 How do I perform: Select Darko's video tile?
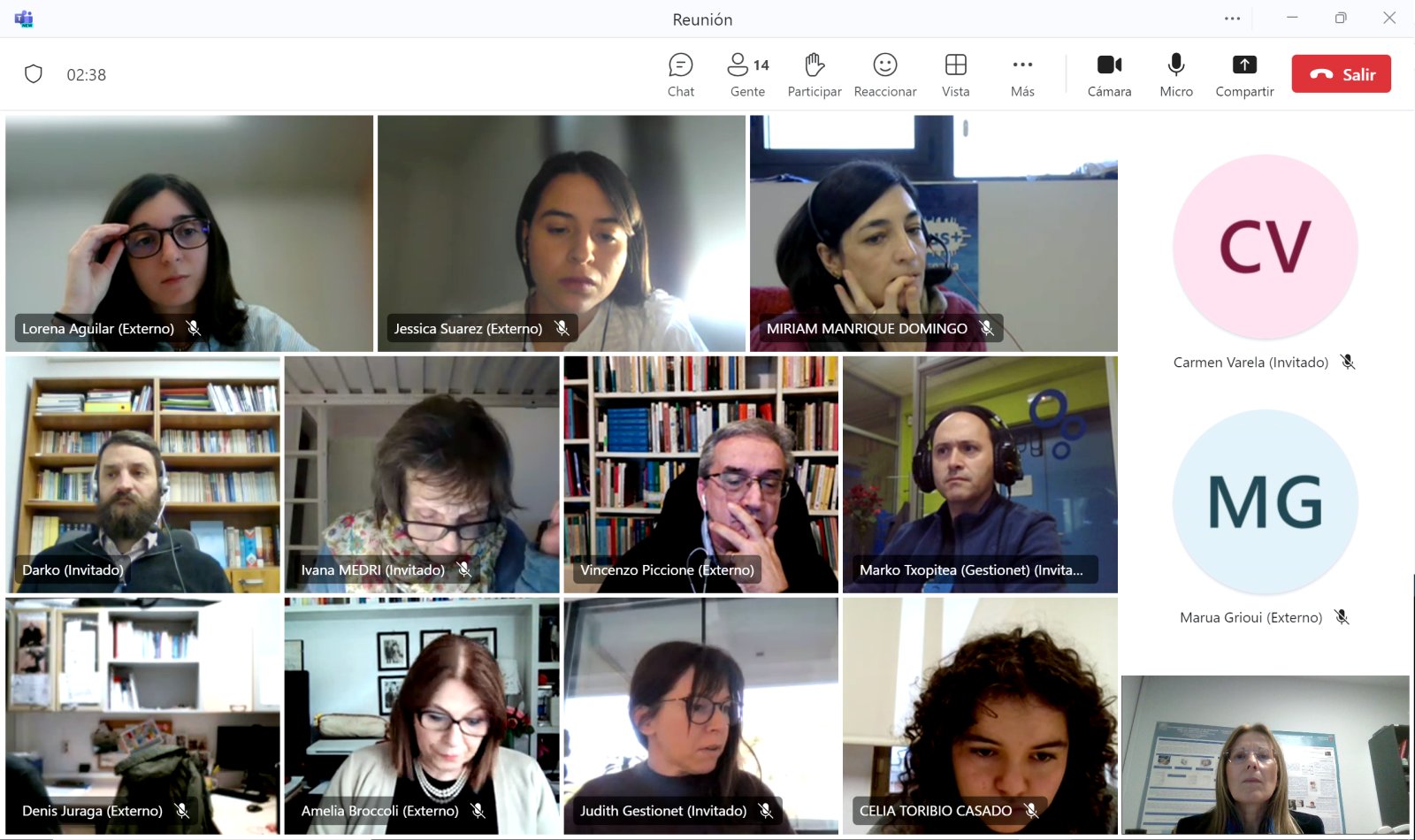(143, 475)
